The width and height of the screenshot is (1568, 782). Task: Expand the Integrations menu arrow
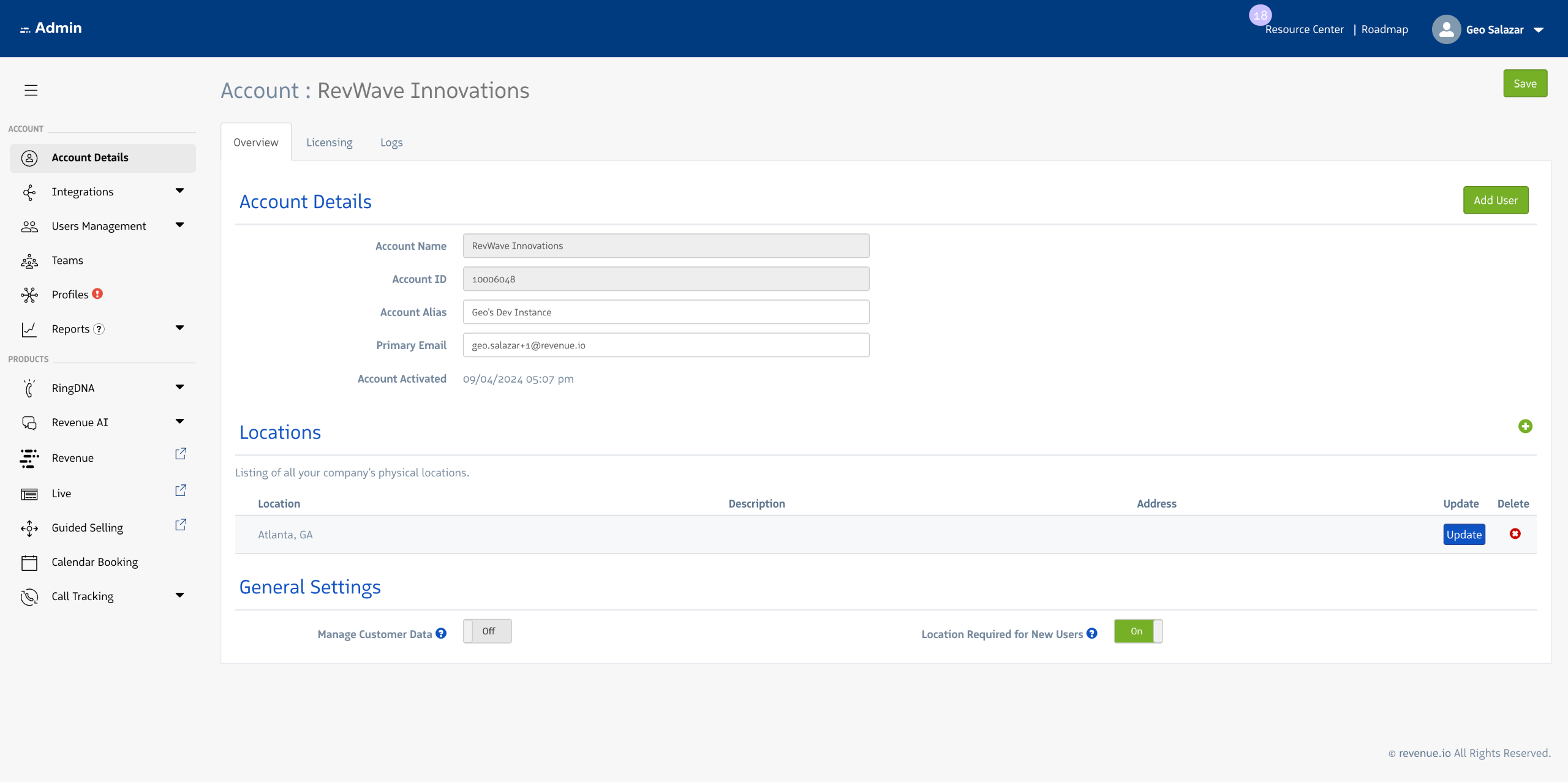[179, 191]
